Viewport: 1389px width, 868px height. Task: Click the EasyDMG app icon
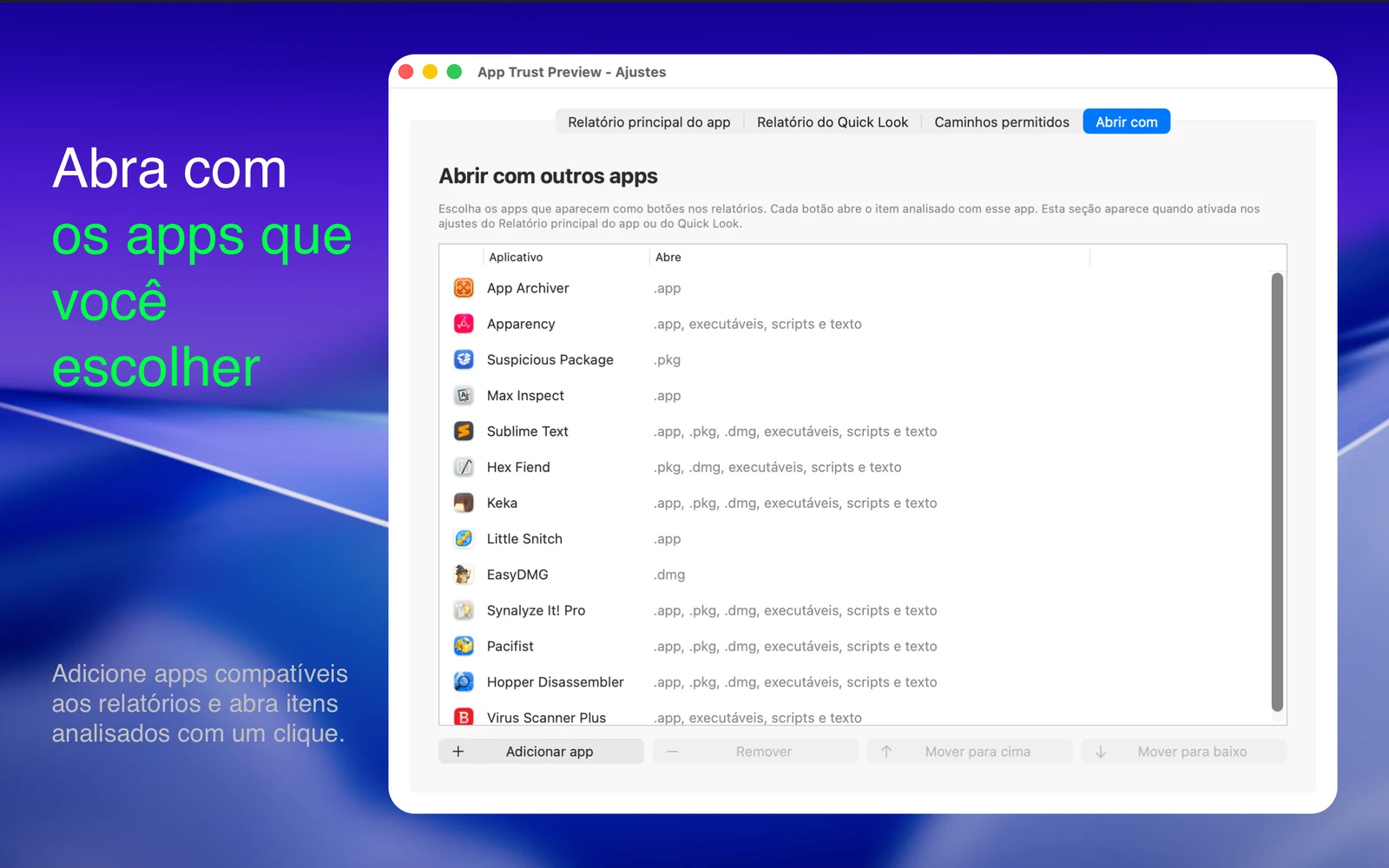point(464,574)
